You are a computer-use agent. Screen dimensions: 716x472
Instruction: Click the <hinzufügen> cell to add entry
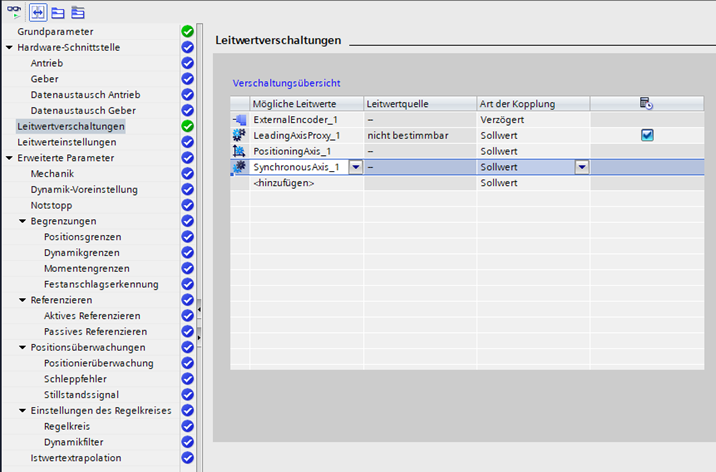tap(285, 183)
